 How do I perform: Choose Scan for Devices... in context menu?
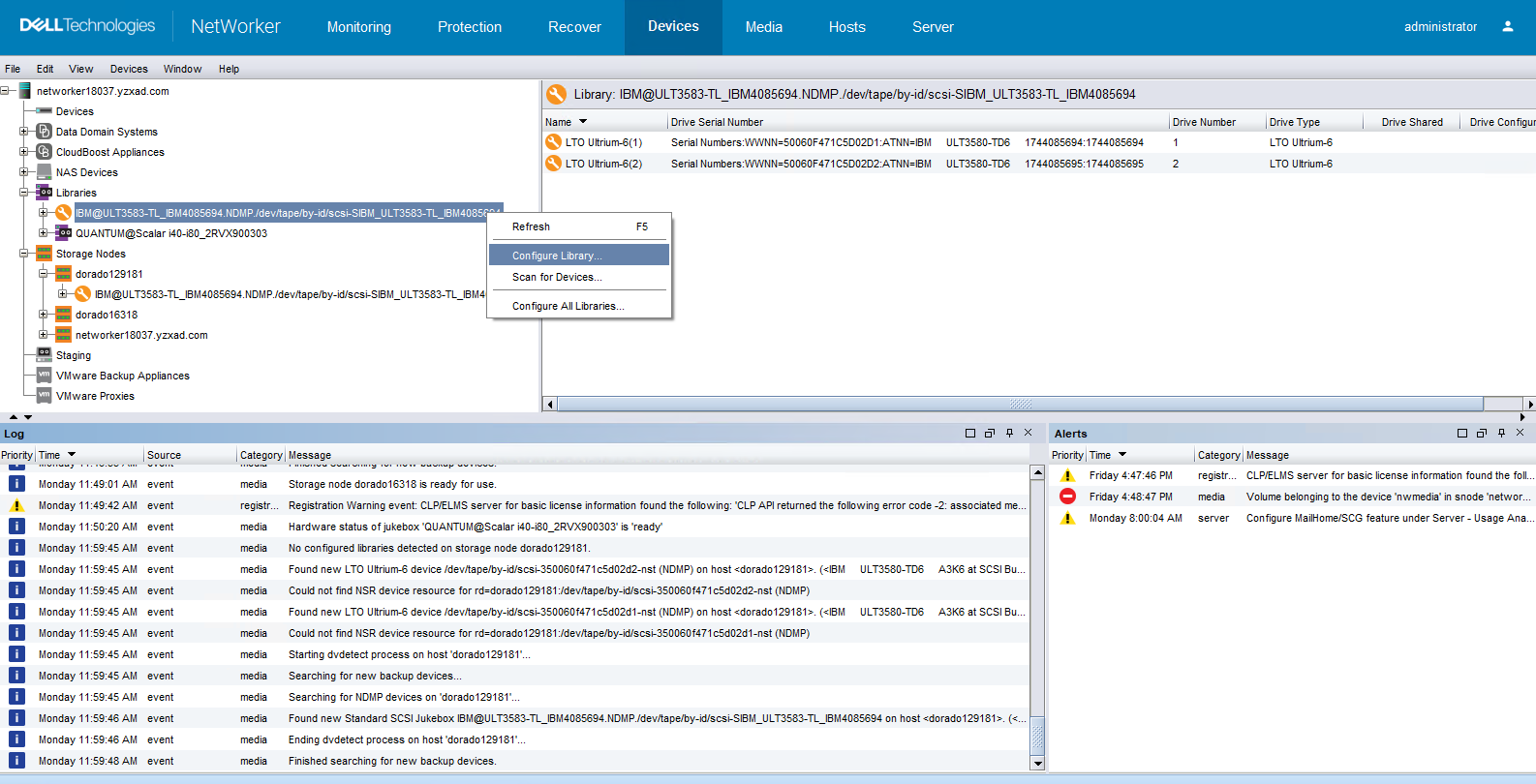579,277
